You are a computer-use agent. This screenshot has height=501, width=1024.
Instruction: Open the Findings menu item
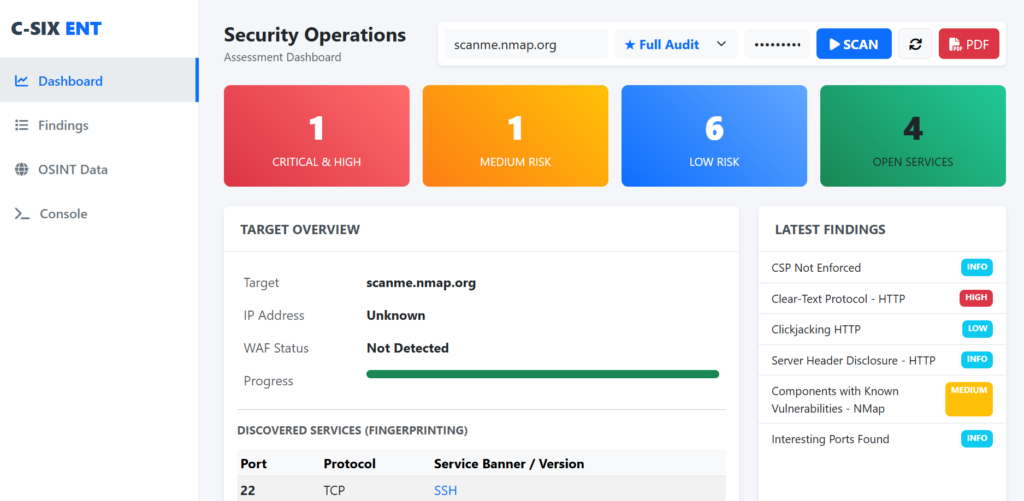pos(63,125)
